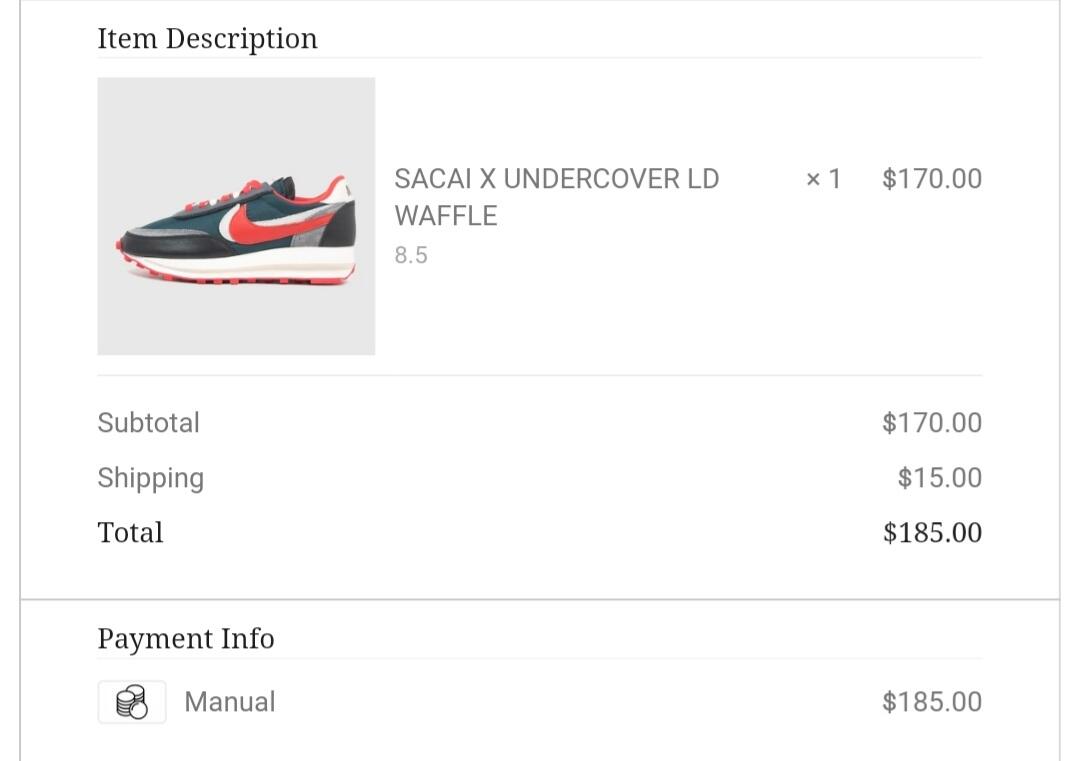This screenshot has width=1078, height=761.
Task: Click the × 1 quantity
Action: 823,179
